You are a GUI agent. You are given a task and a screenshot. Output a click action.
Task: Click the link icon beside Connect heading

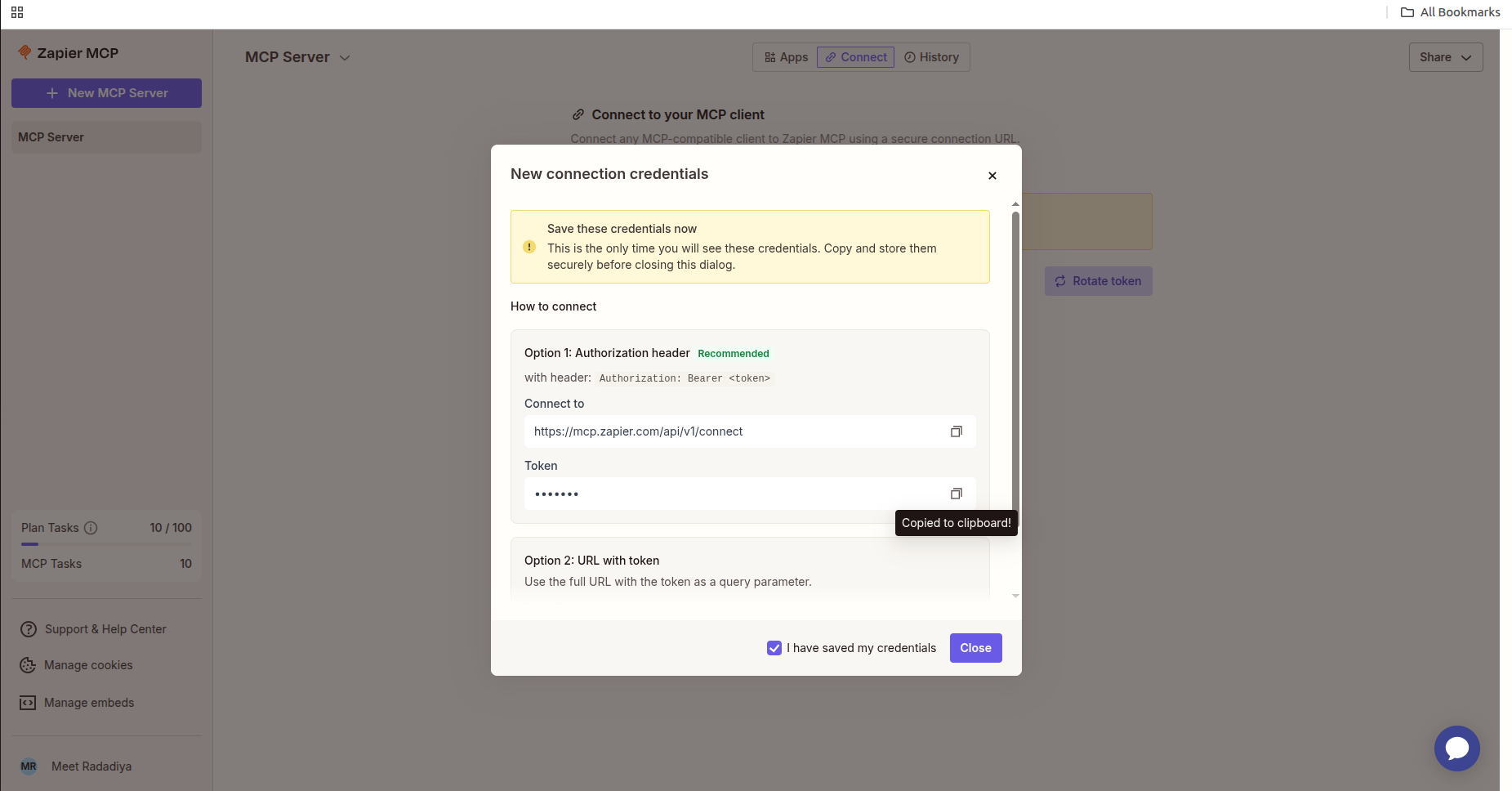pyautogui.click(x=578, y=115)
